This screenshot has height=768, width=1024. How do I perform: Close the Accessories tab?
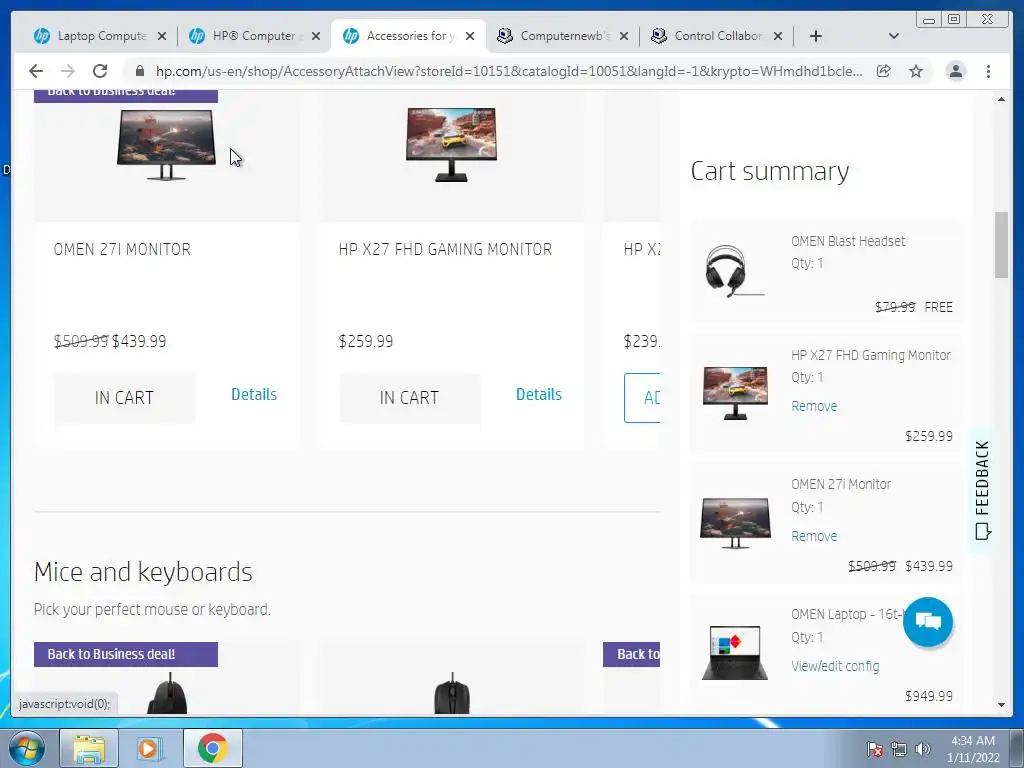click(x=470, y=36)
